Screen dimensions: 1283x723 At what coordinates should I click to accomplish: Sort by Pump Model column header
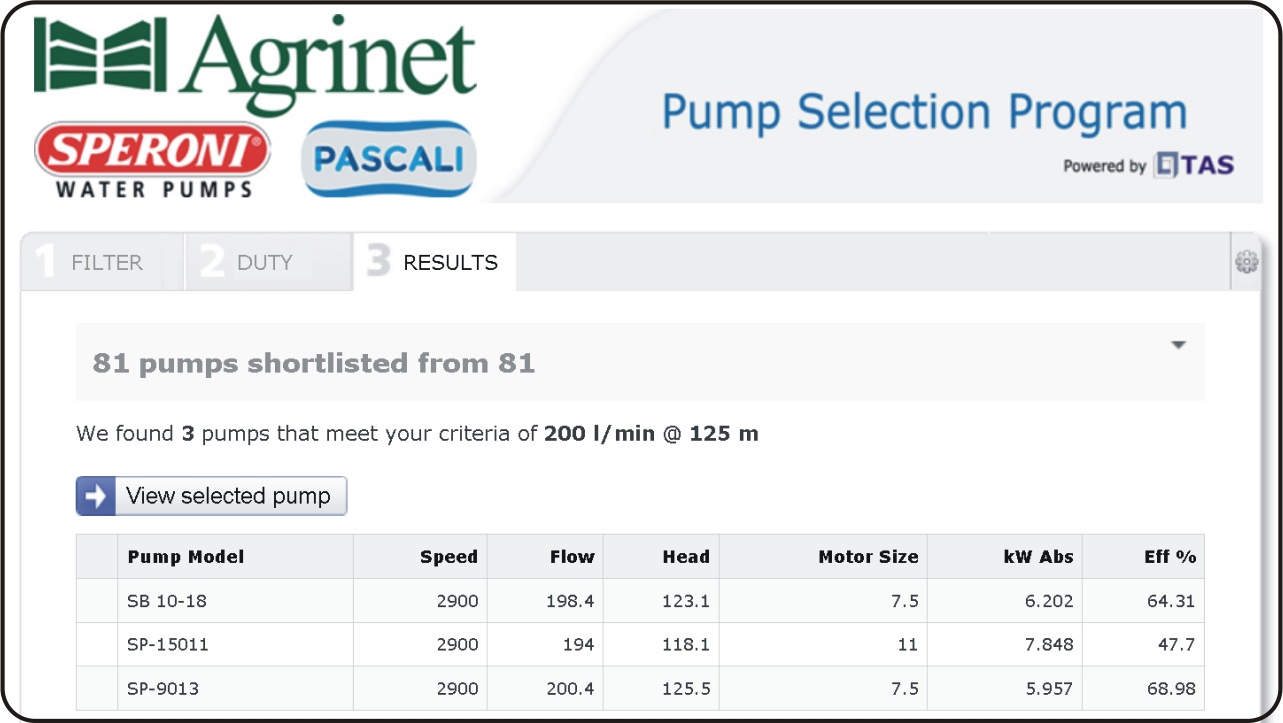(x=186, y=557)
